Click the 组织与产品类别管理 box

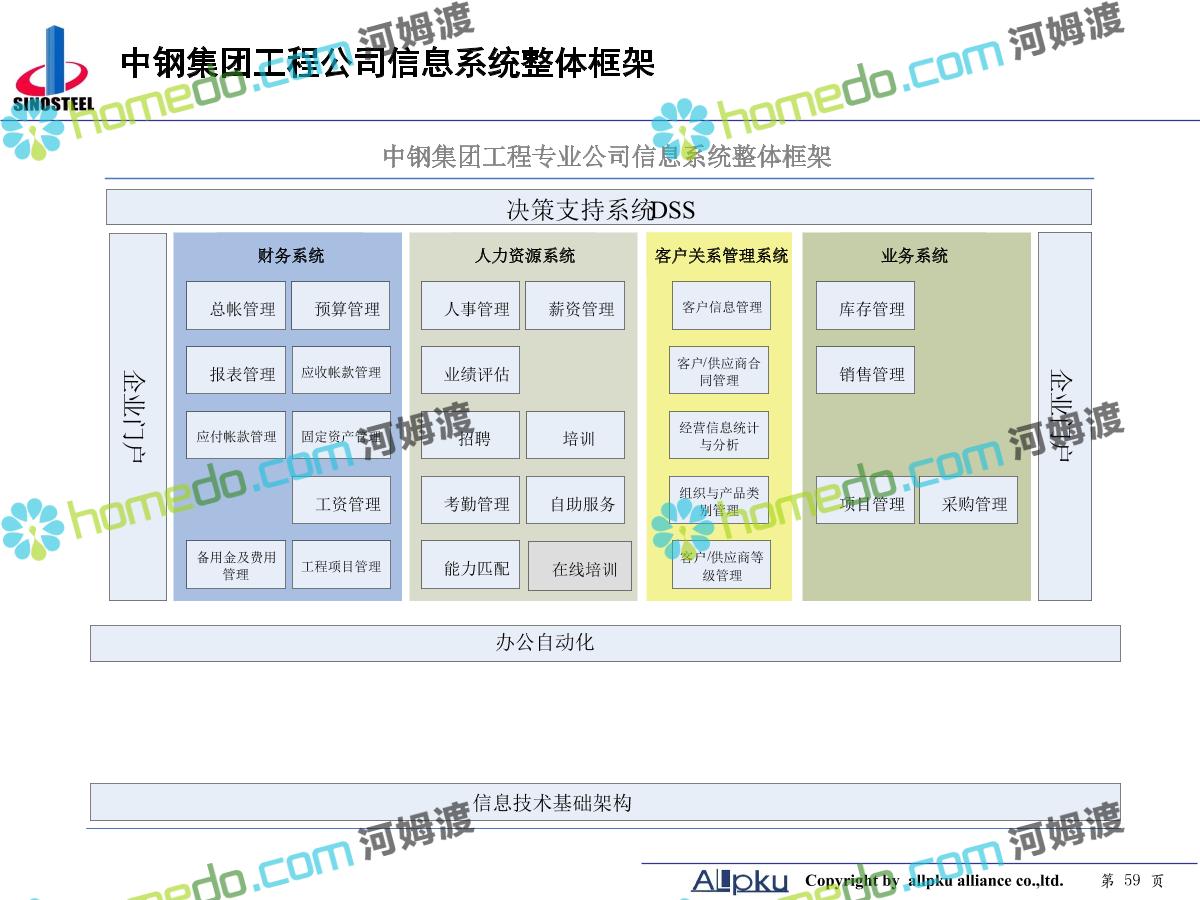(x=719, y=500)
